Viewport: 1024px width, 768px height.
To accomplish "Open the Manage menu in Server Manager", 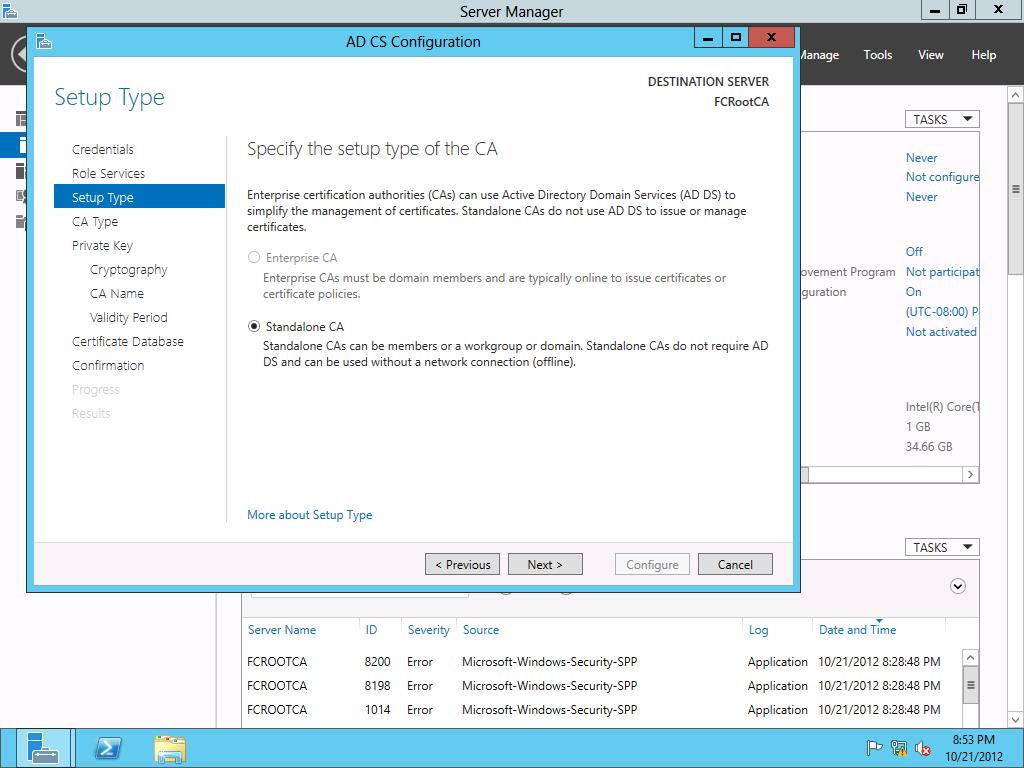I will click(x=820, y=55).
